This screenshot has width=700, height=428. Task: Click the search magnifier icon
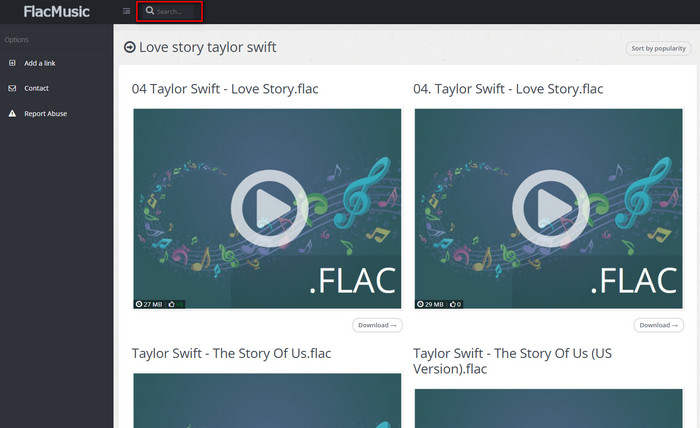(151, 12)
